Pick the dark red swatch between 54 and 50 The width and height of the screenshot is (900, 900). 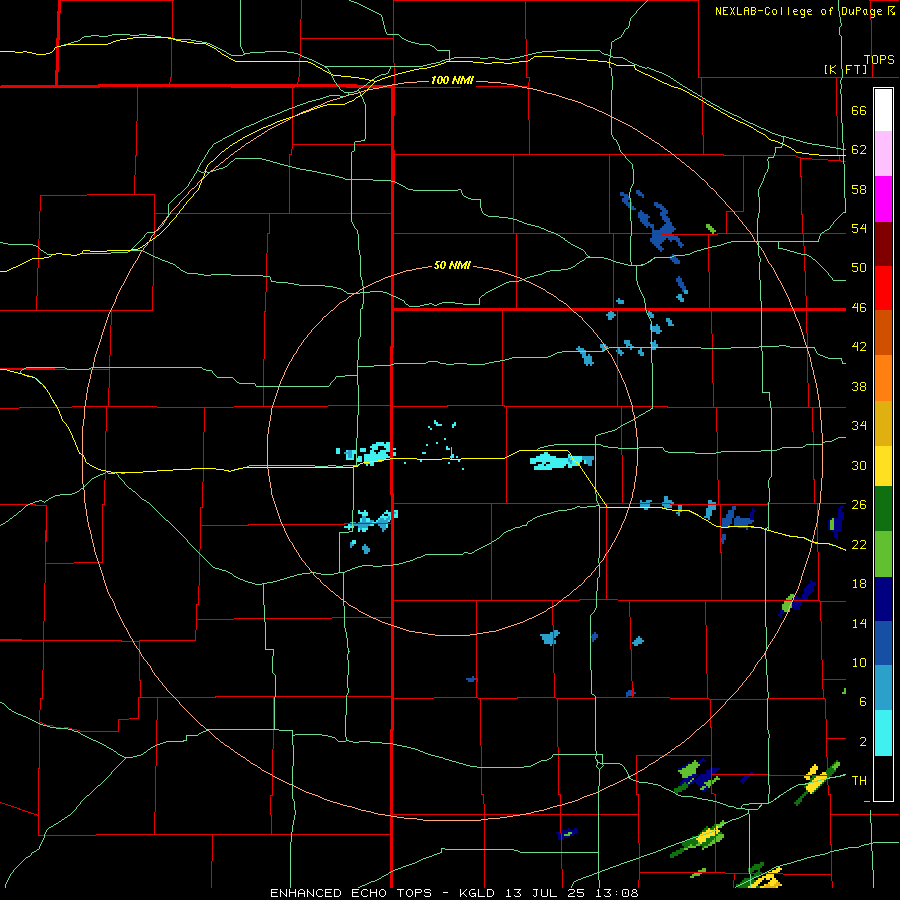(x=883, y=244)
